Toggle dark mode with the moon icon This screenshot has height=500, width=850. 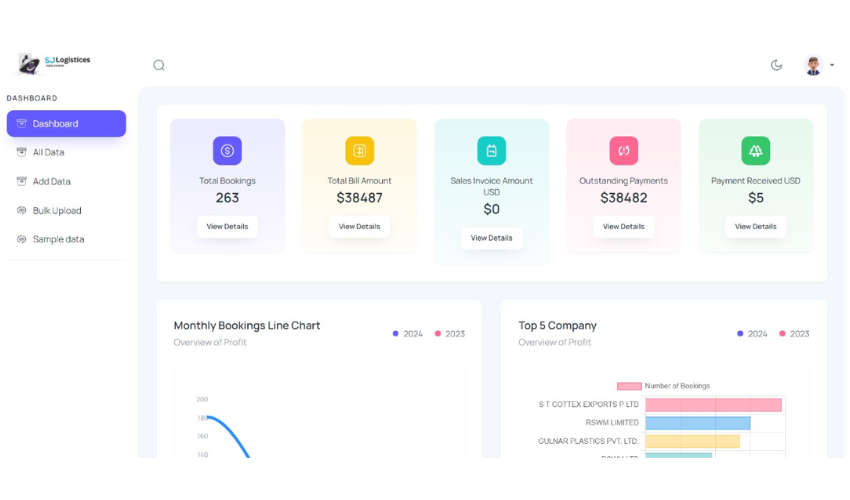776,66
